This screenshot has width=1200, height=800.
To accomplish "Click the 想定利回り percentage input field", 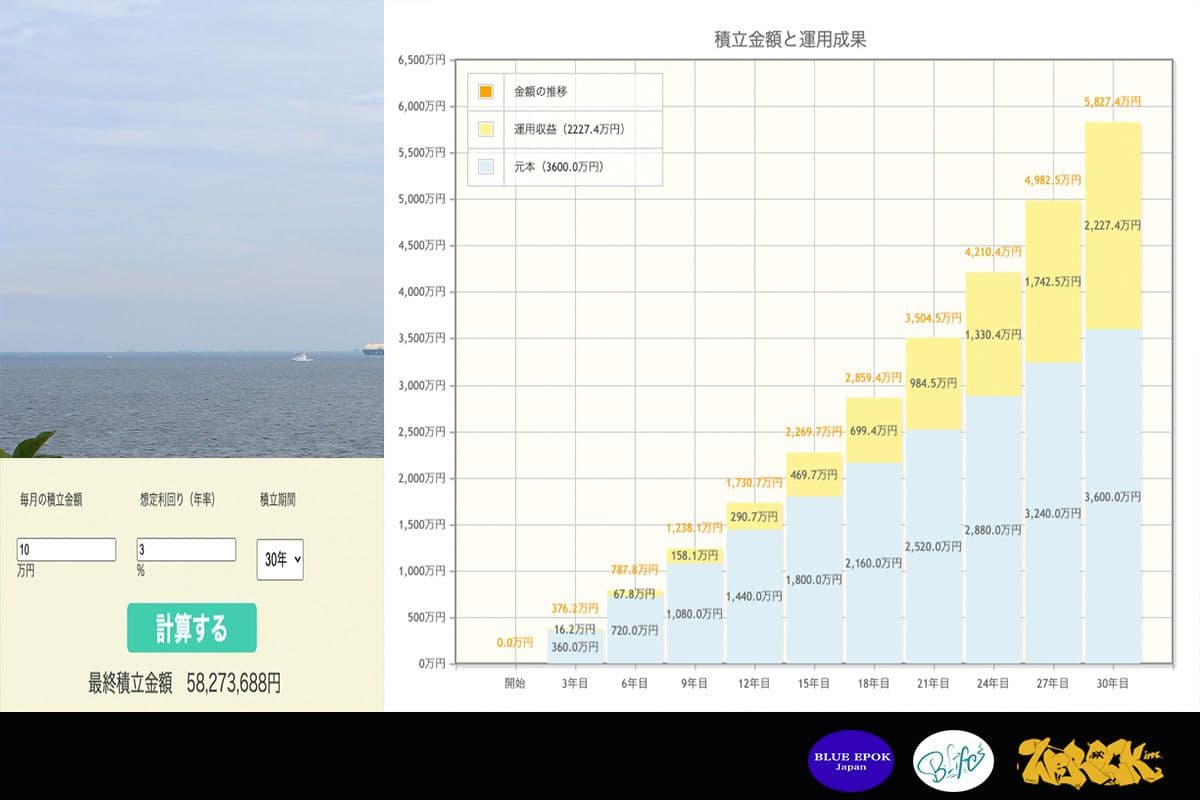I will pyautogui.click(x=186, y=550).
